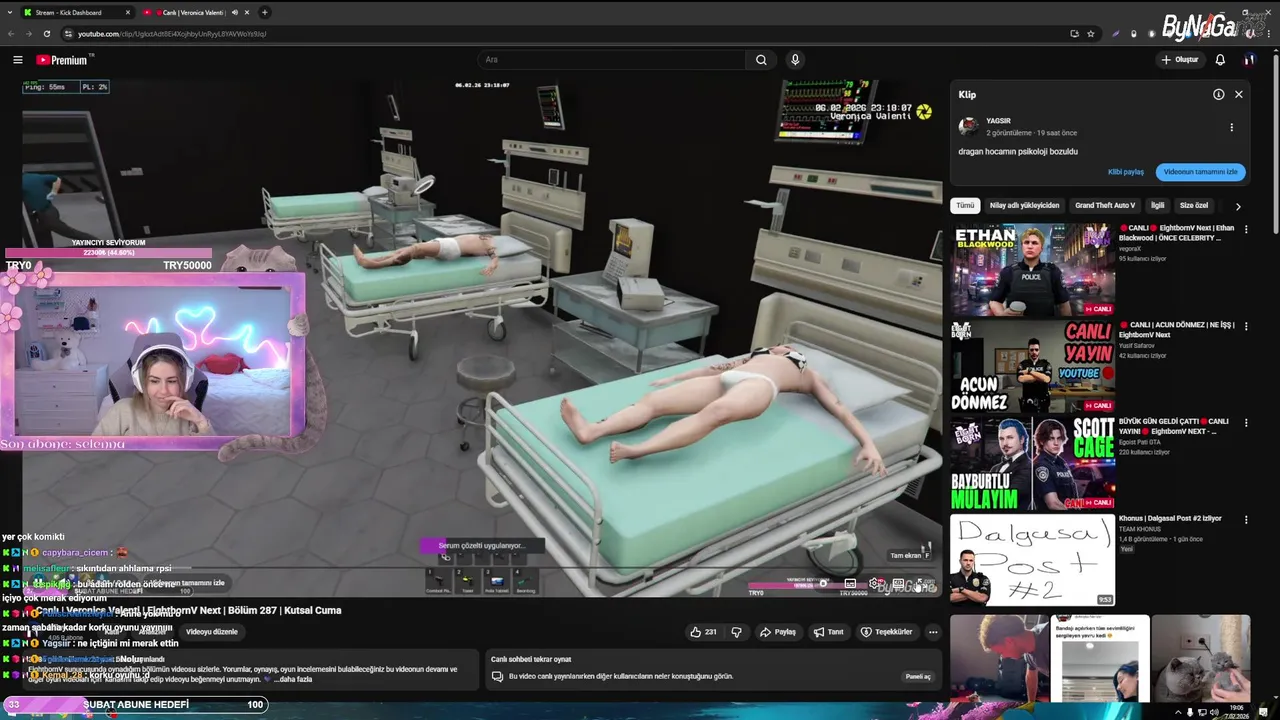This screenshot has height=720, width=1280.
Task: Select the Nilay adlı yükleyiciden chip
Action: pos(1024,205)
